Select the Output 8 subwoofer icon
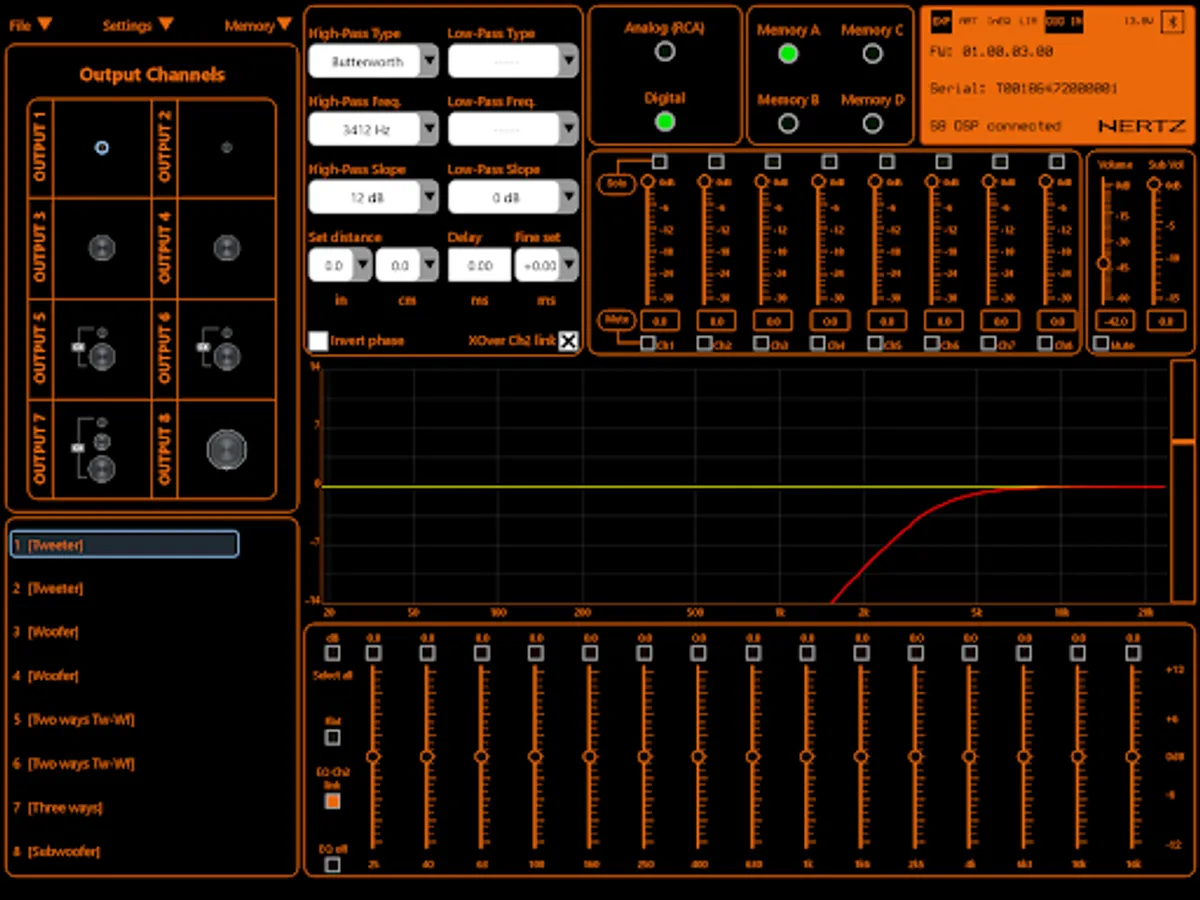1200x900 pixels. click(226, 450)
